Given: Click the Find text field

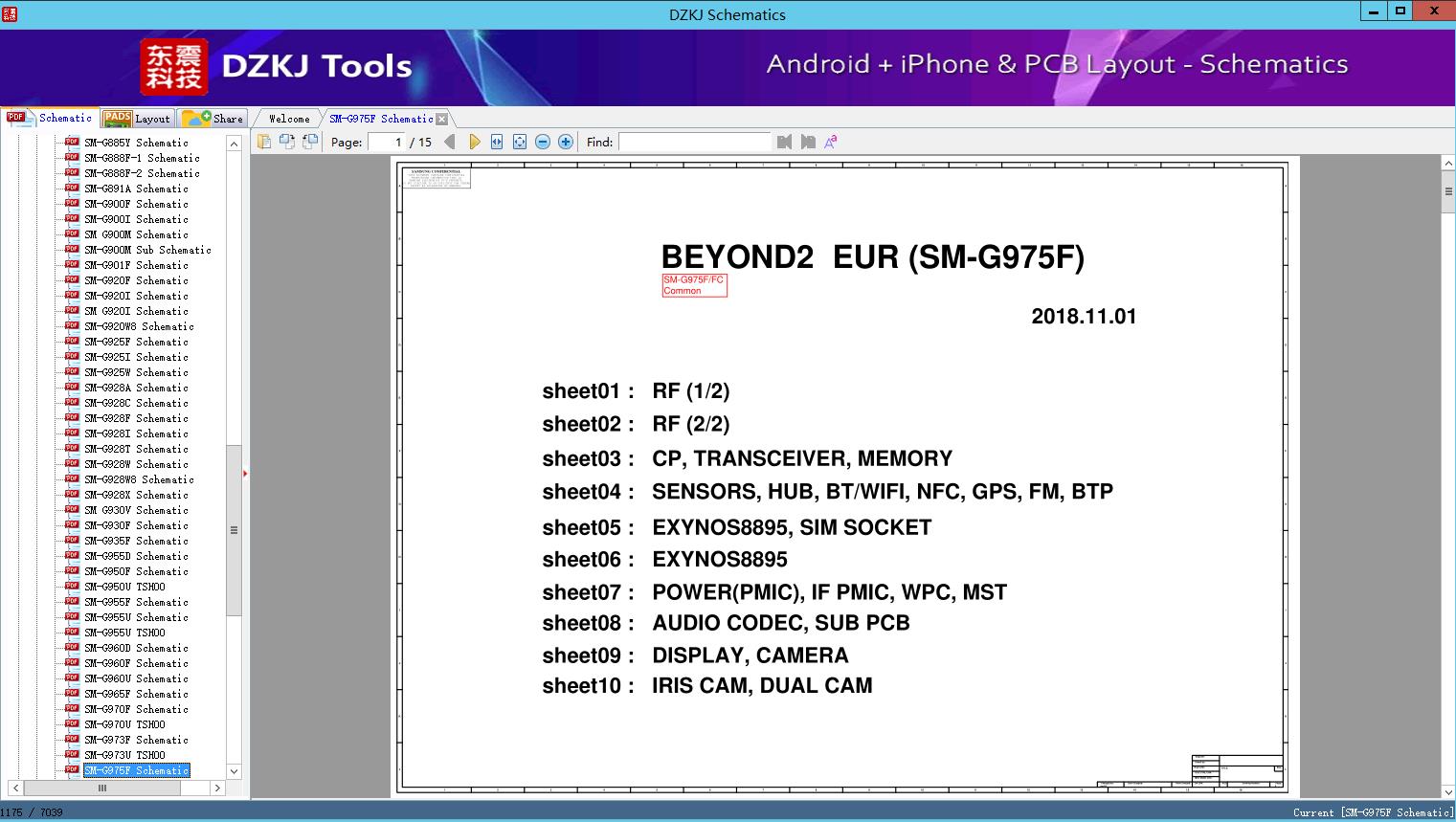Looking at the screenshot, I should click(694, 142).
